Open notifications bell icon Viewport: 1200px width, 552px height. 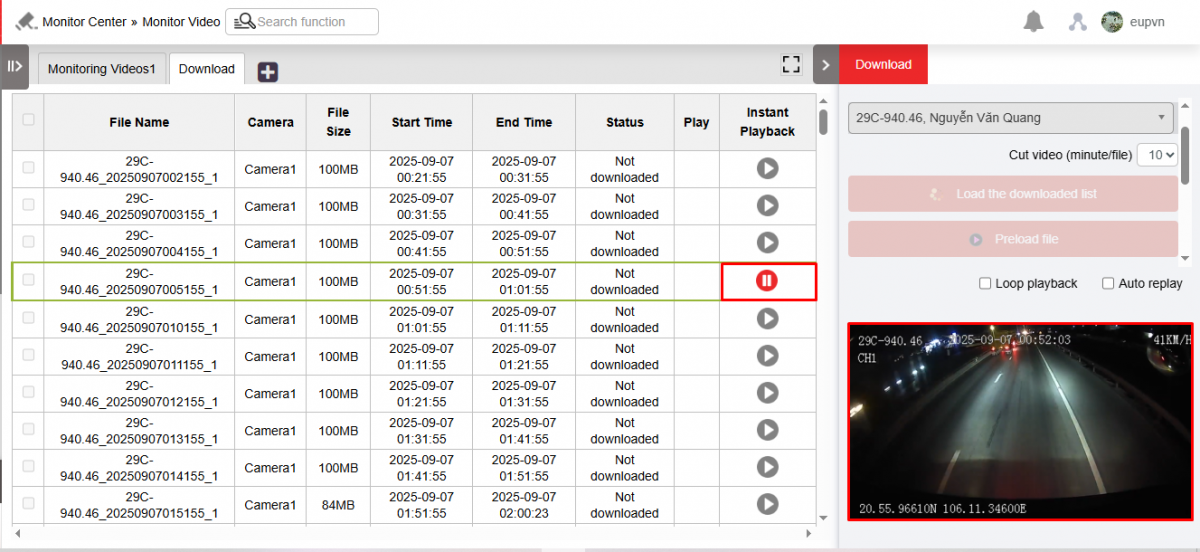(1033, 21)
